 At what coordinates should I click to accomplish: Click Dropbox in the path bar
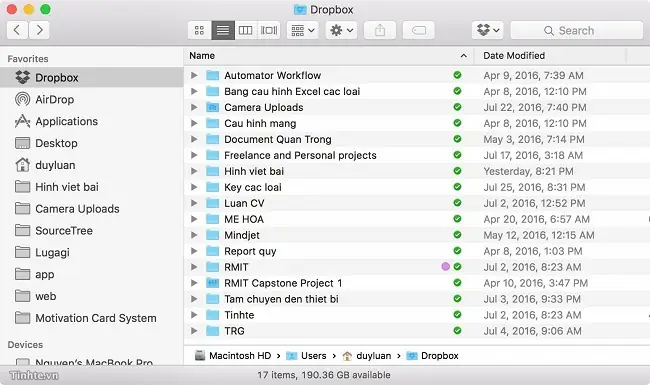[432, 356]
